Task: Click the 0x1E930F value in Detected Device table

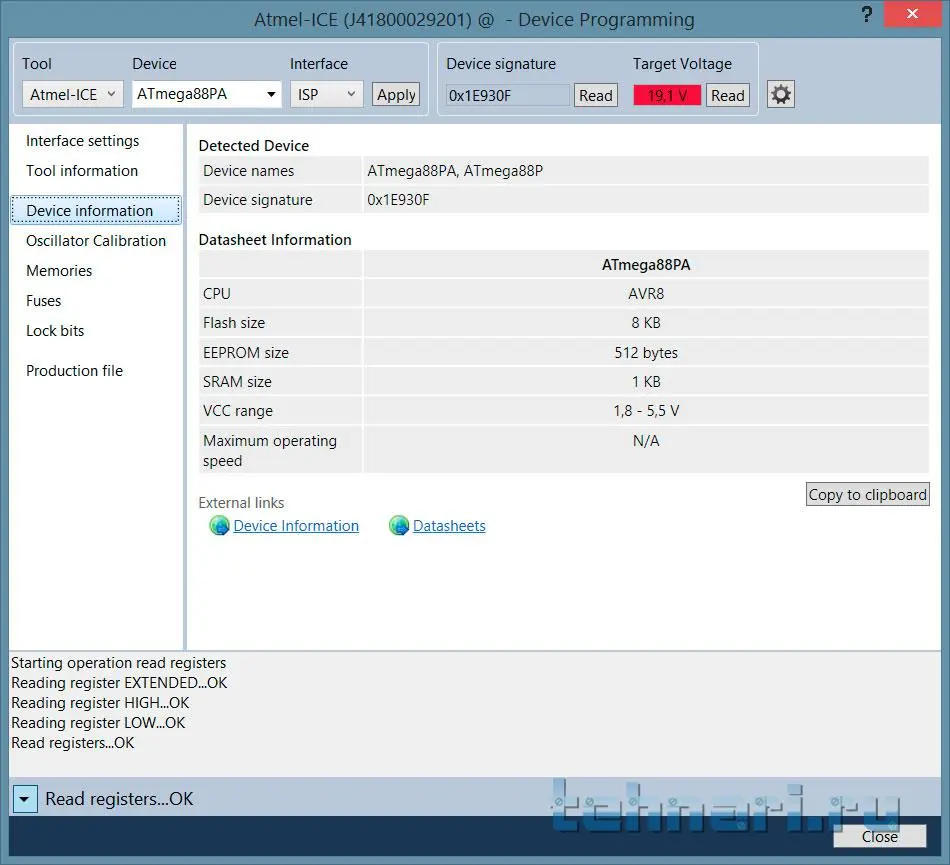Action: click(398, 200)
